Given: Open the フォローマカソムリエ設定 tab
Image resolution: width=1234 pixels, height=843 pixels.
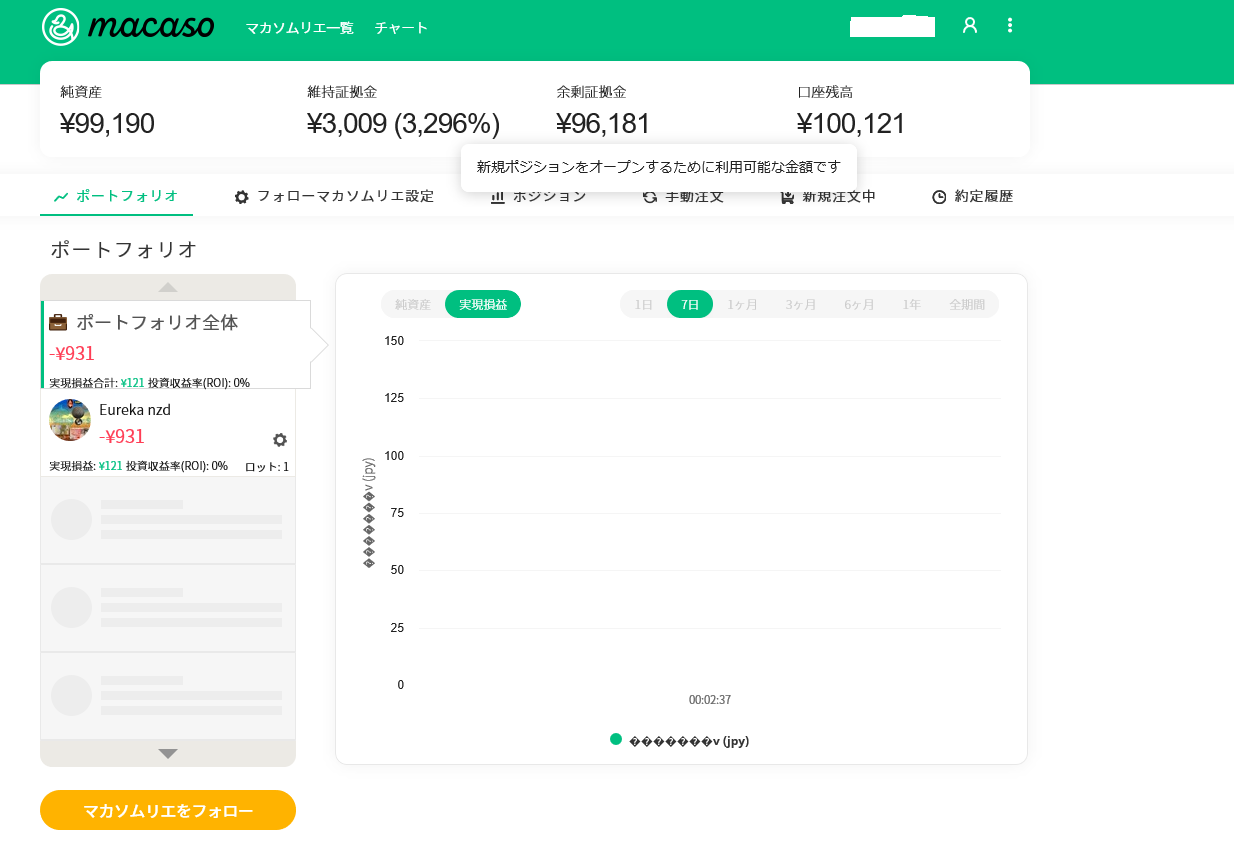Looking at the screenshot, I should [334, 197].
